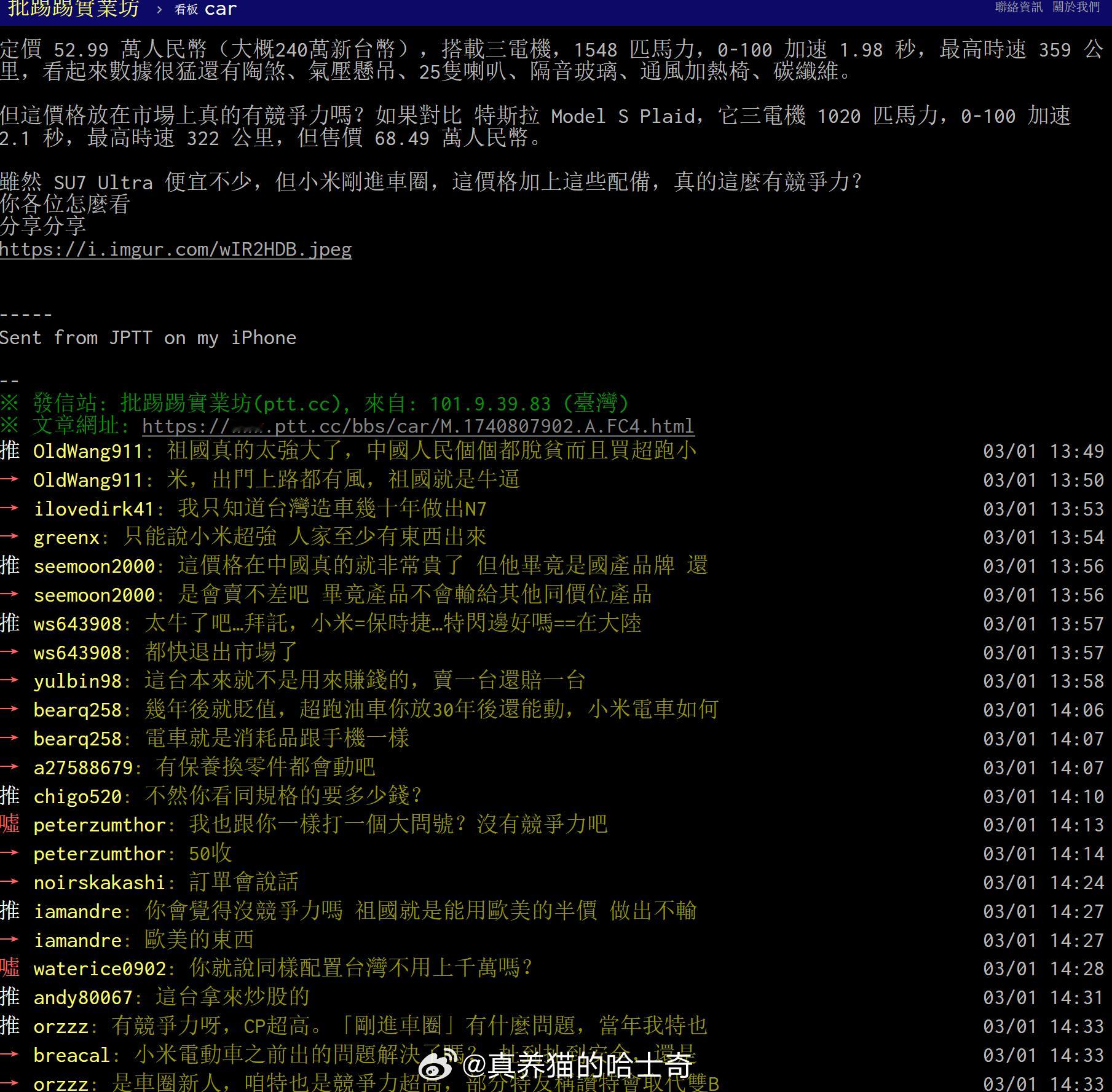The width and height of the screenshot is (1112, 1092).
Task: Click username a27588679
Action: point(83,768)
